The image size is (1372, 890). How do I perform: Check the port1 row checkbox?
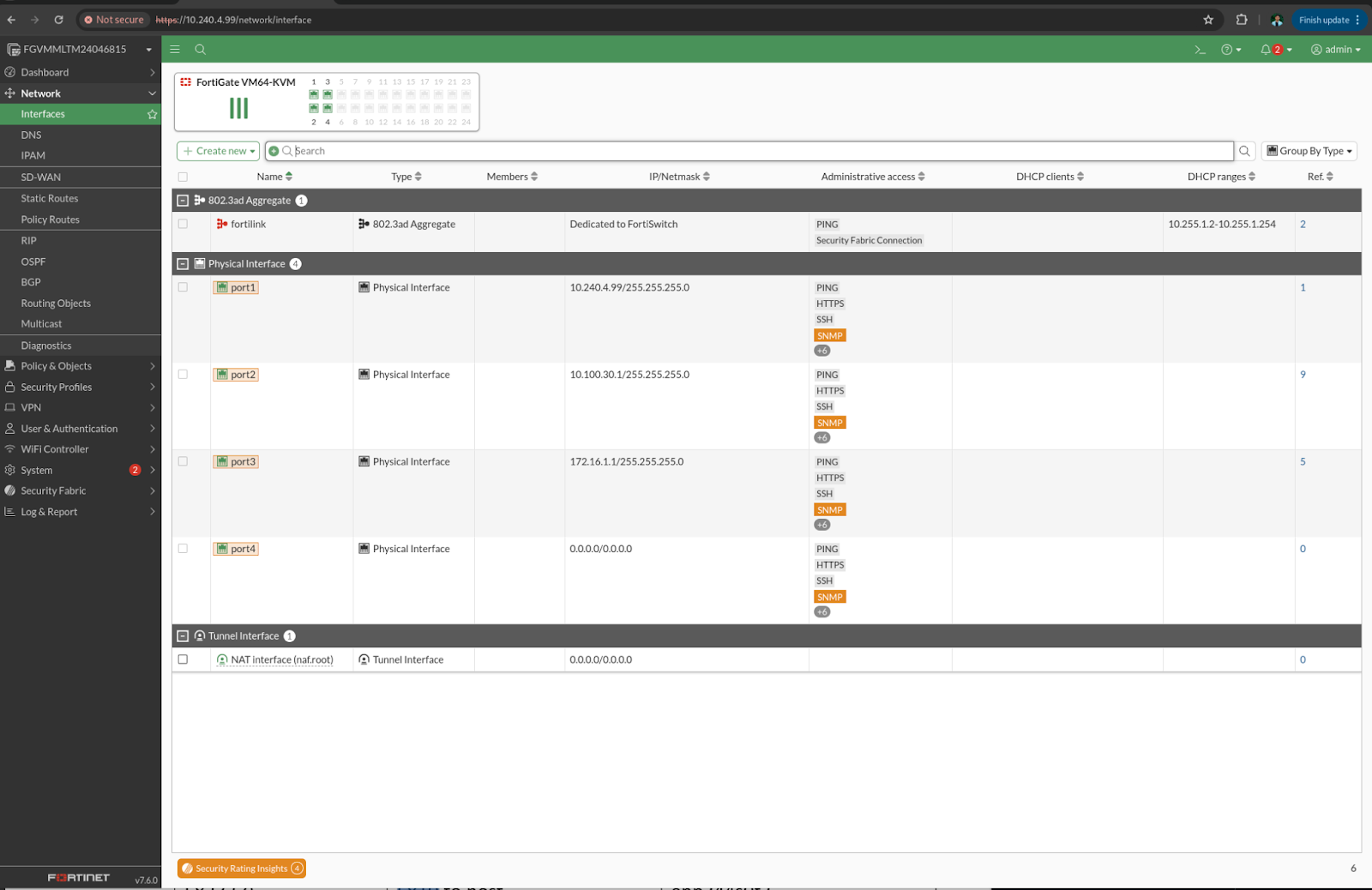pyautogui.click(x=183, y=287)
